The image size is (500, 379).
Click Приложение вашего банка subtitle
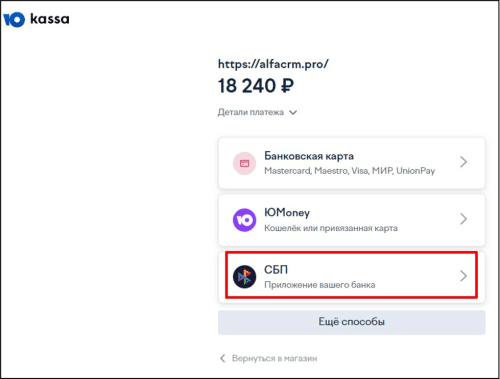(320, 285)
